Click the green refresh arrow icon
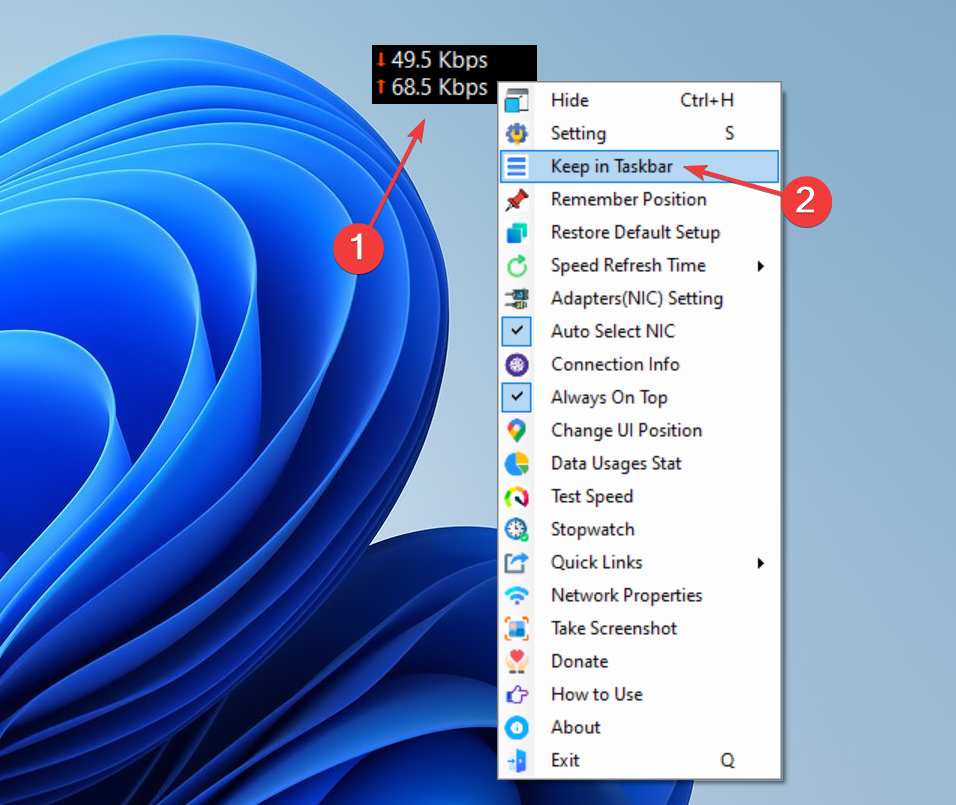Viewport: 956px width, 805px height. pyautogui.click(x=516, y=266)
